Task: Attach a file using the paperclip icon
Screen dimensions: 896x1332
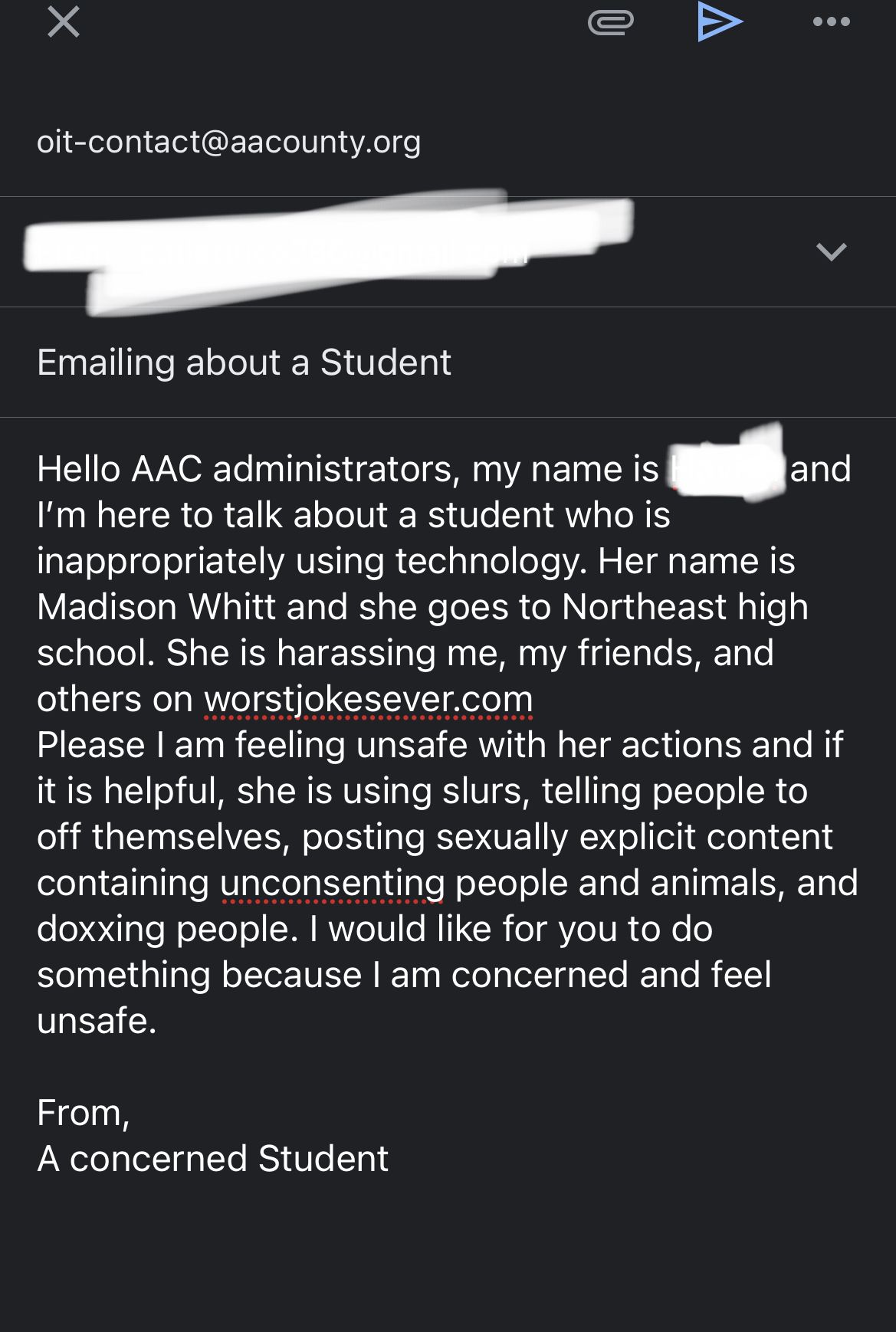Action: (x=610, y=23)
